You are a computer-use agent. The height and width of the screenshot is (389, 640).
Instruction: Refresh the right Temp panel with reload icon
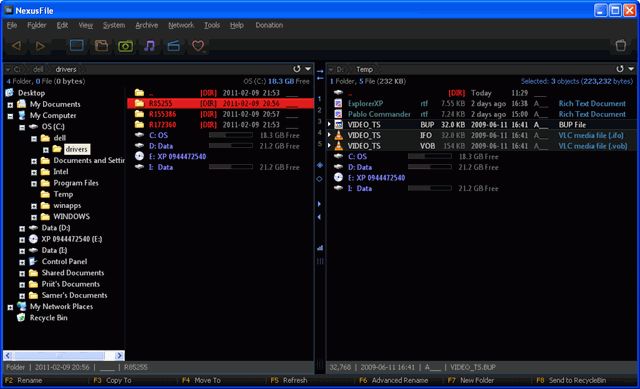point(620,69)
